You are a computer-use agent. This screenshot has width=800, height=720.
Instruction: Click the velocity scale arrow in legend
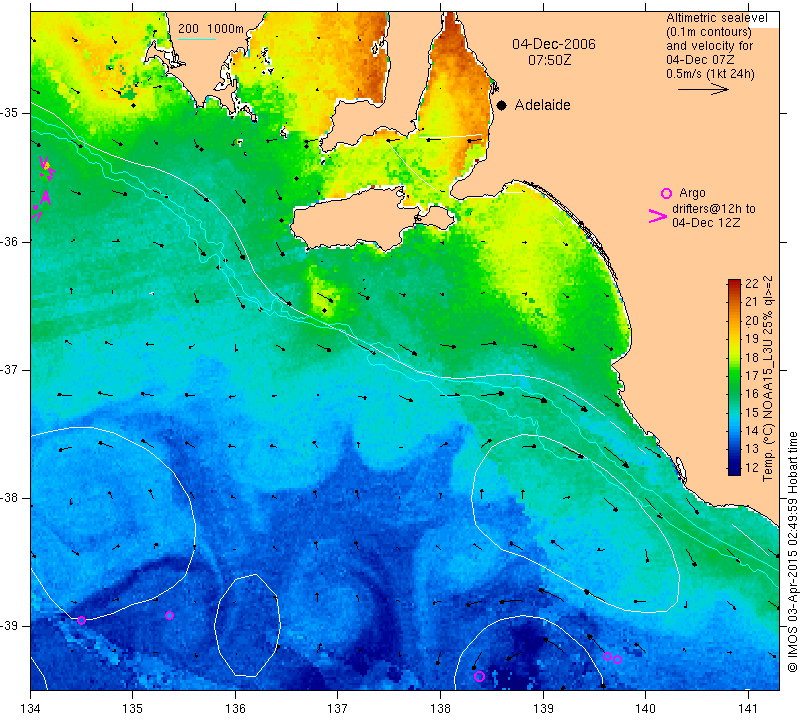click(x=703, y=89)
